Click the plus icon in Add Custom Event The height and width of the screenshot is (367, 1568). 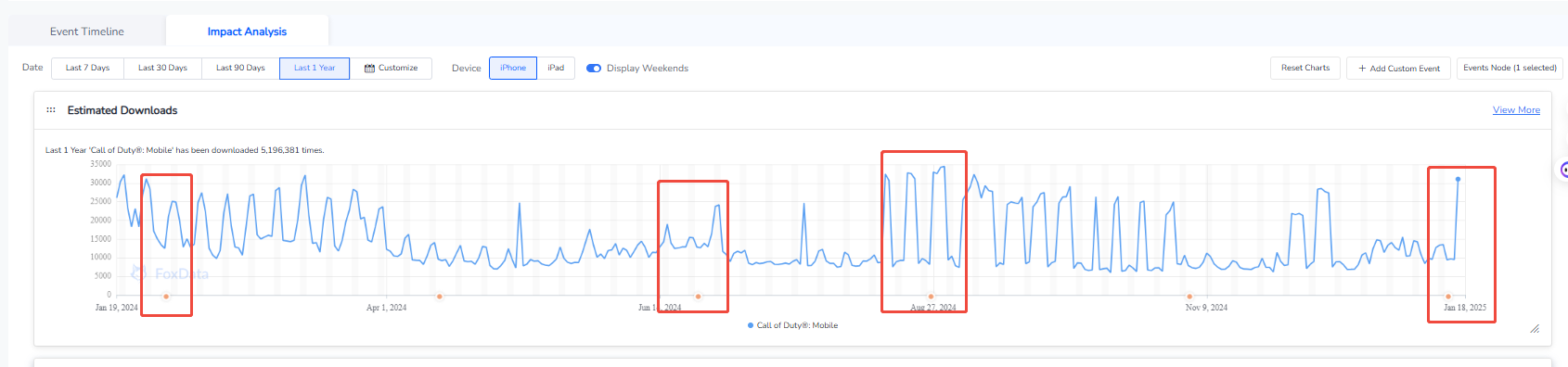tap(1362, 69)
